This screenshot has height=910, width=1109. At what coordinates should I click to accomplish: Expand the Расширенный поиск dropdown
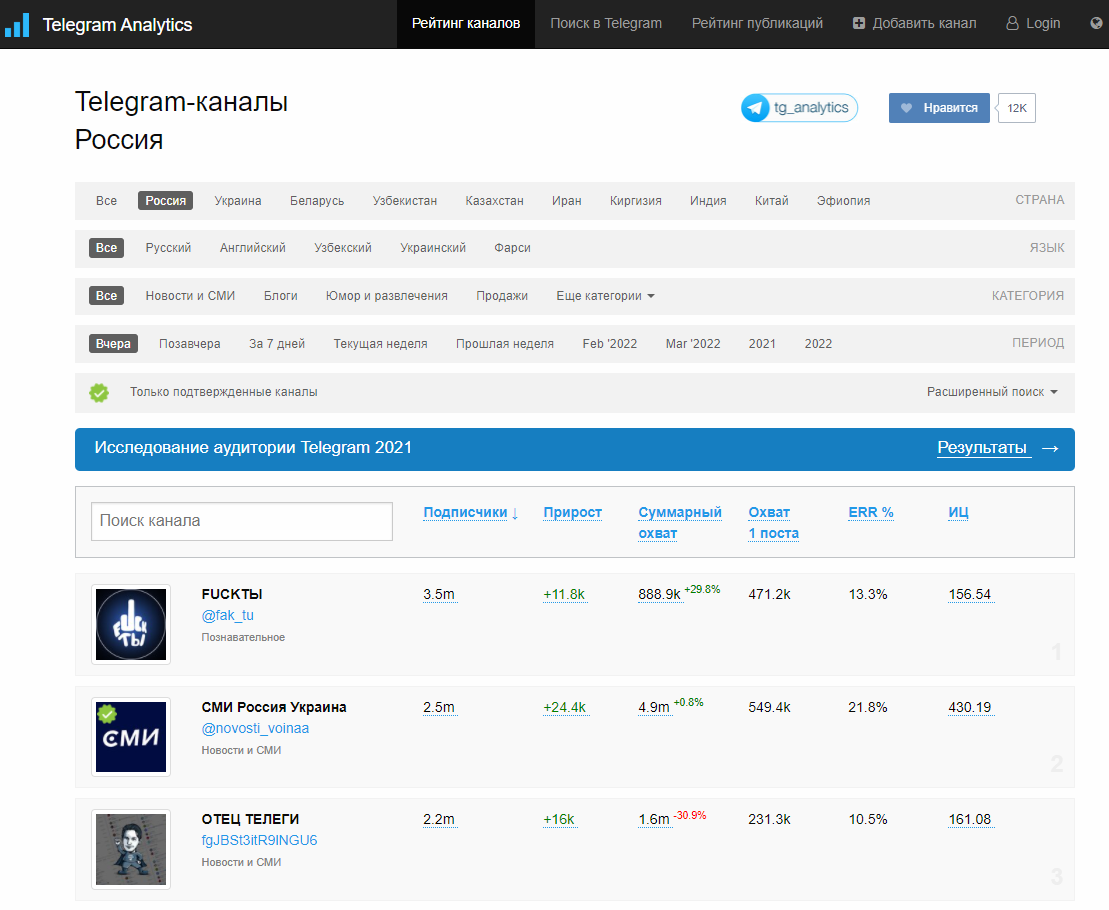click(992, 392)
